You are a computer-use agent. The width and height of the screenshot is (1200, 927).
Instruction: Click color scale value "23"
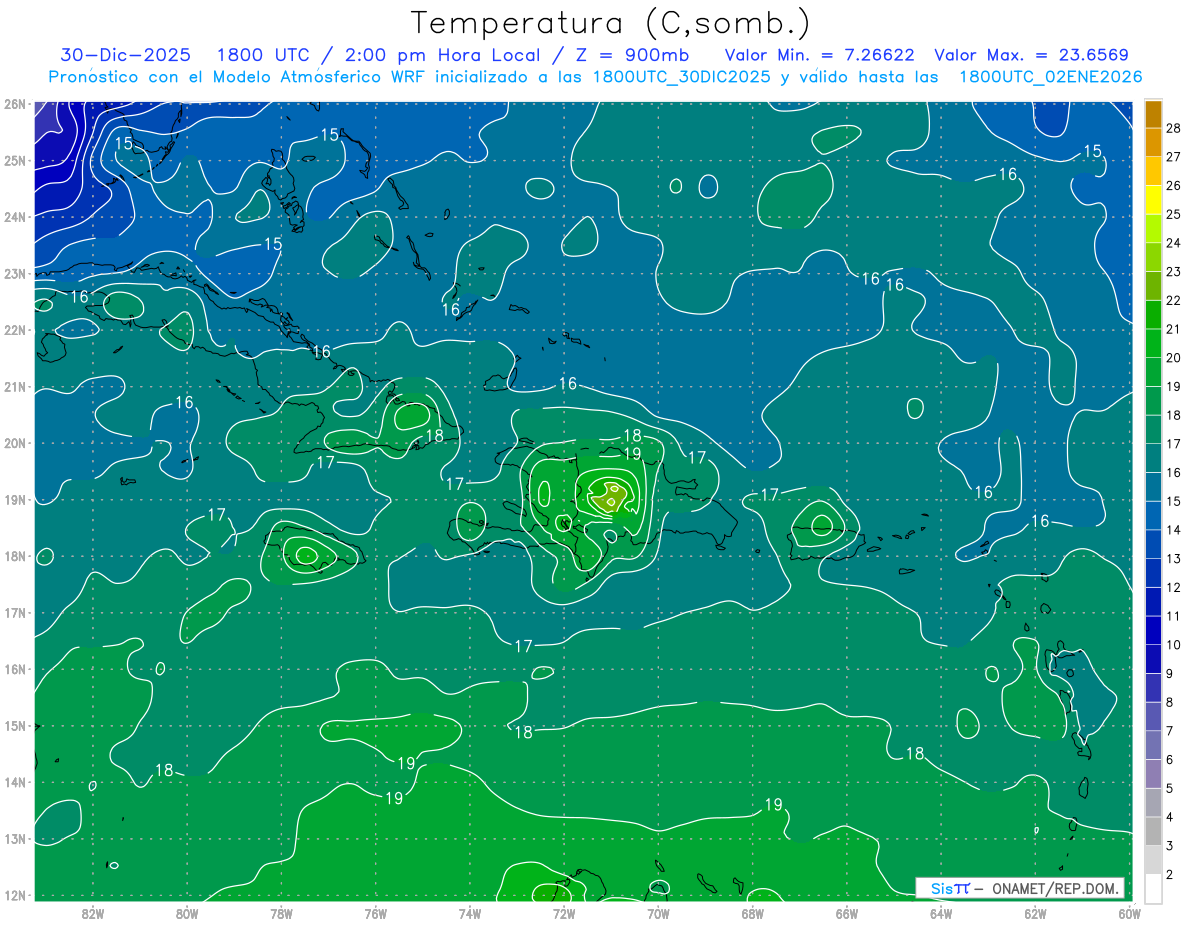pos(1174,272)
